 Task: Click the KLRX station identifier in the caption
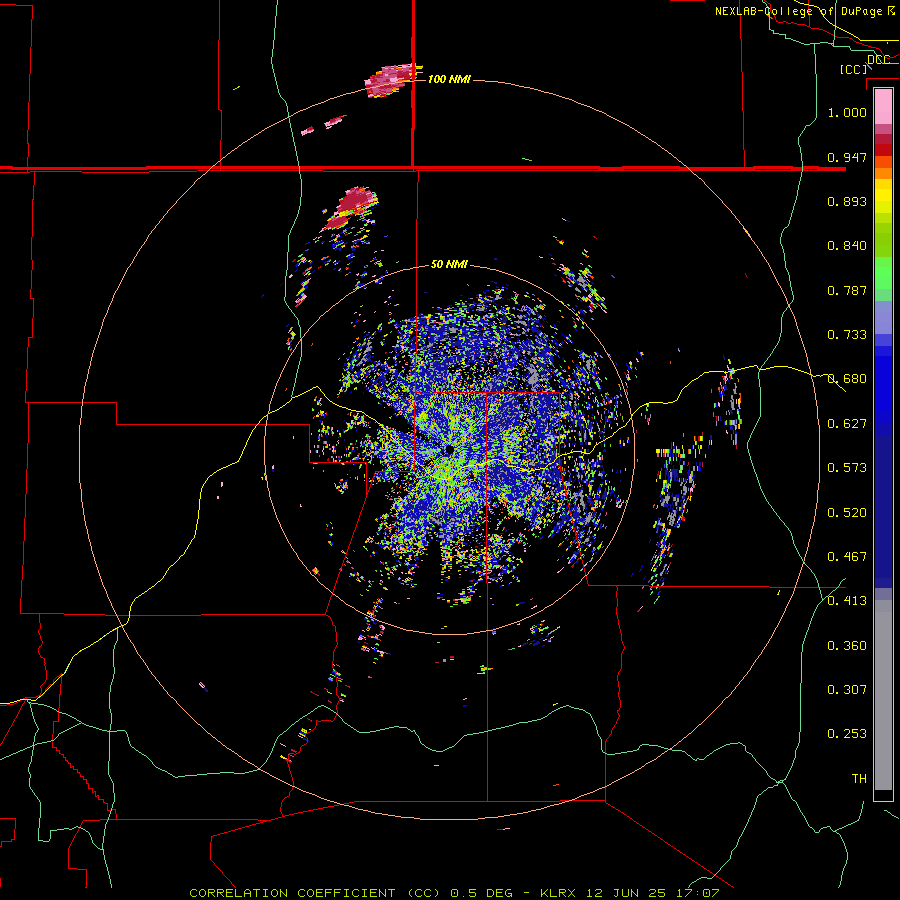click(x=560, y=893)
